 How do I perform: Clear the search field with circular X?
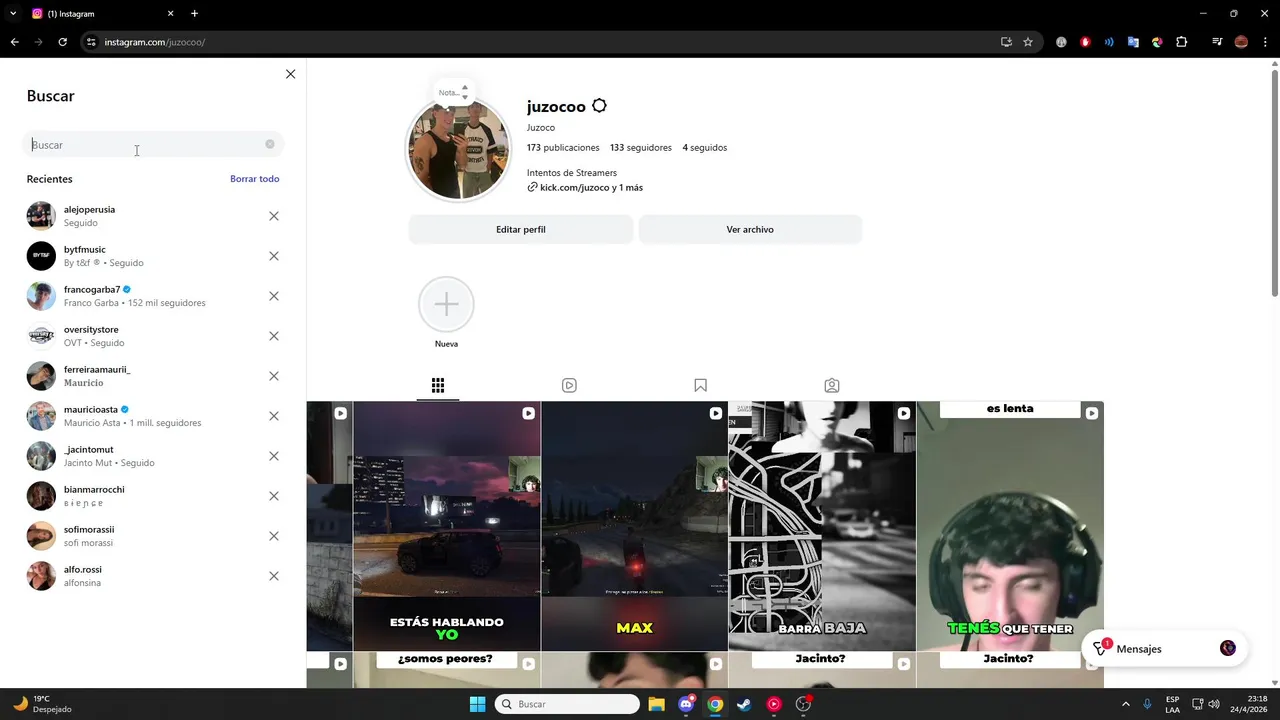(x=270, y=144)
